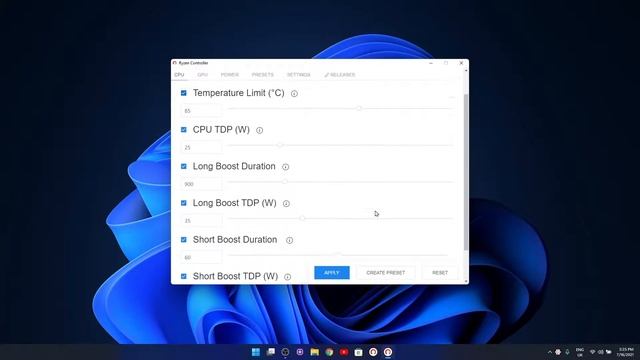Viewport: 640px width, 360px height.
Task: Click the scrollbar up arrow in Ryzen Controller
Action: click(x=466, y=71)
